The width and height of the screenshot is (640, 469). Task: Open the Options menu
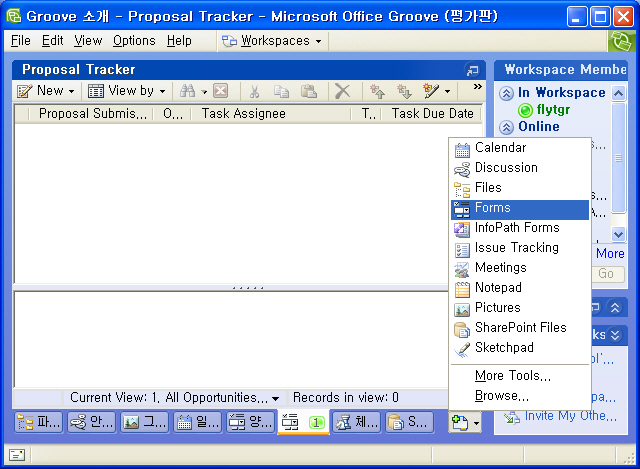point(134,41)
